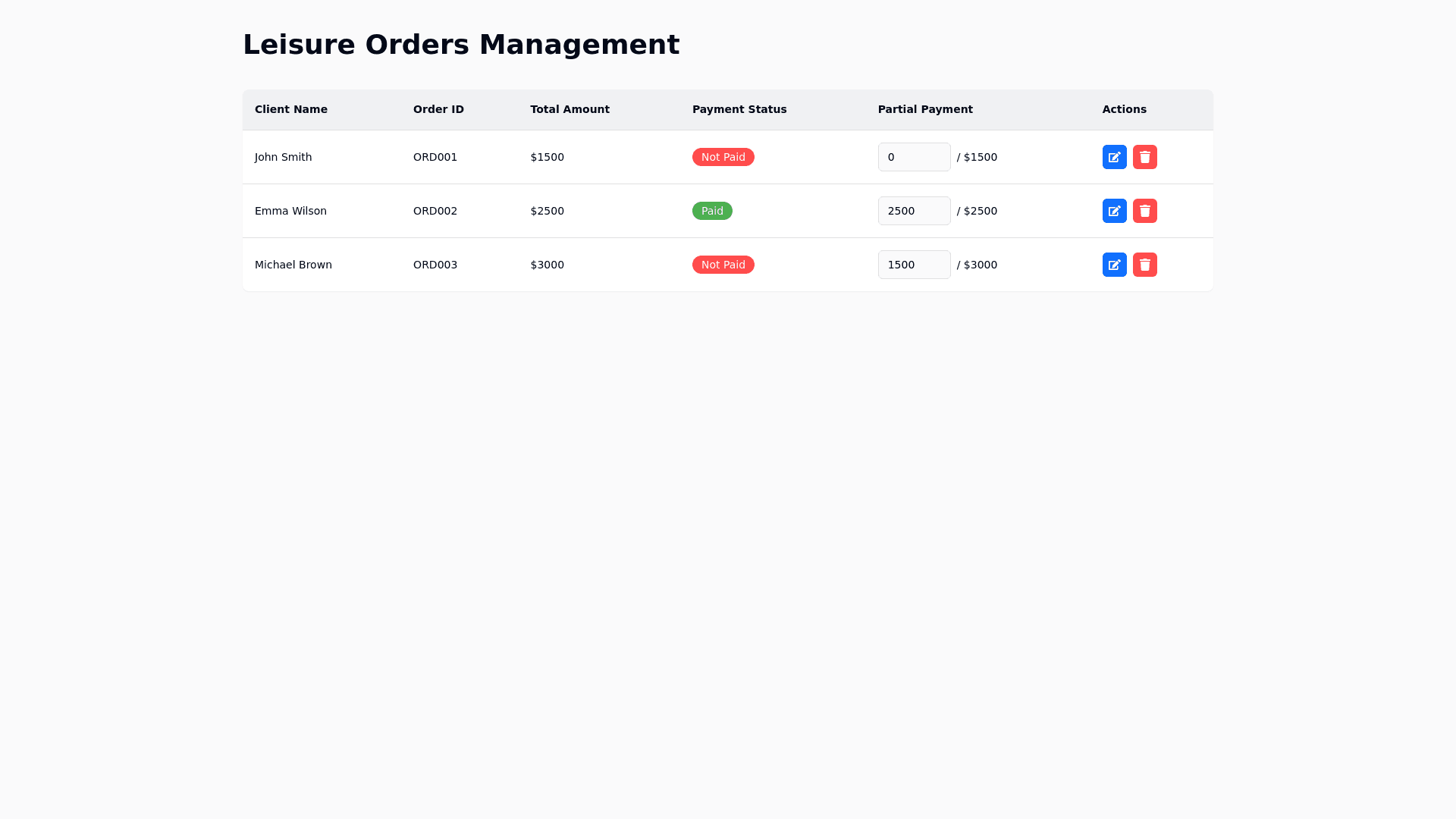Delete John Smith's order

coord(1144,157)
